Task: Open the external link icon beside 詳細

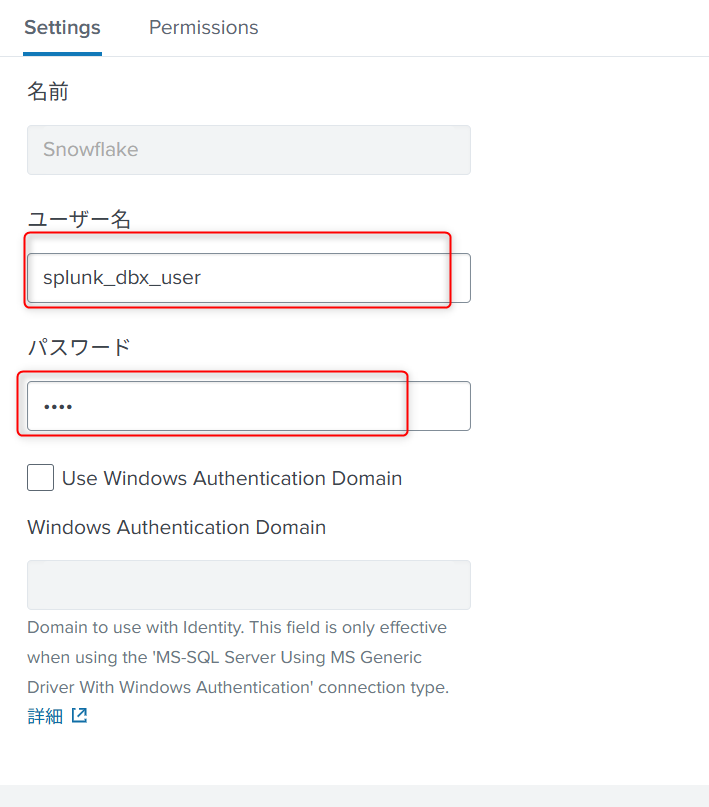Action: [x=79, y=716]
